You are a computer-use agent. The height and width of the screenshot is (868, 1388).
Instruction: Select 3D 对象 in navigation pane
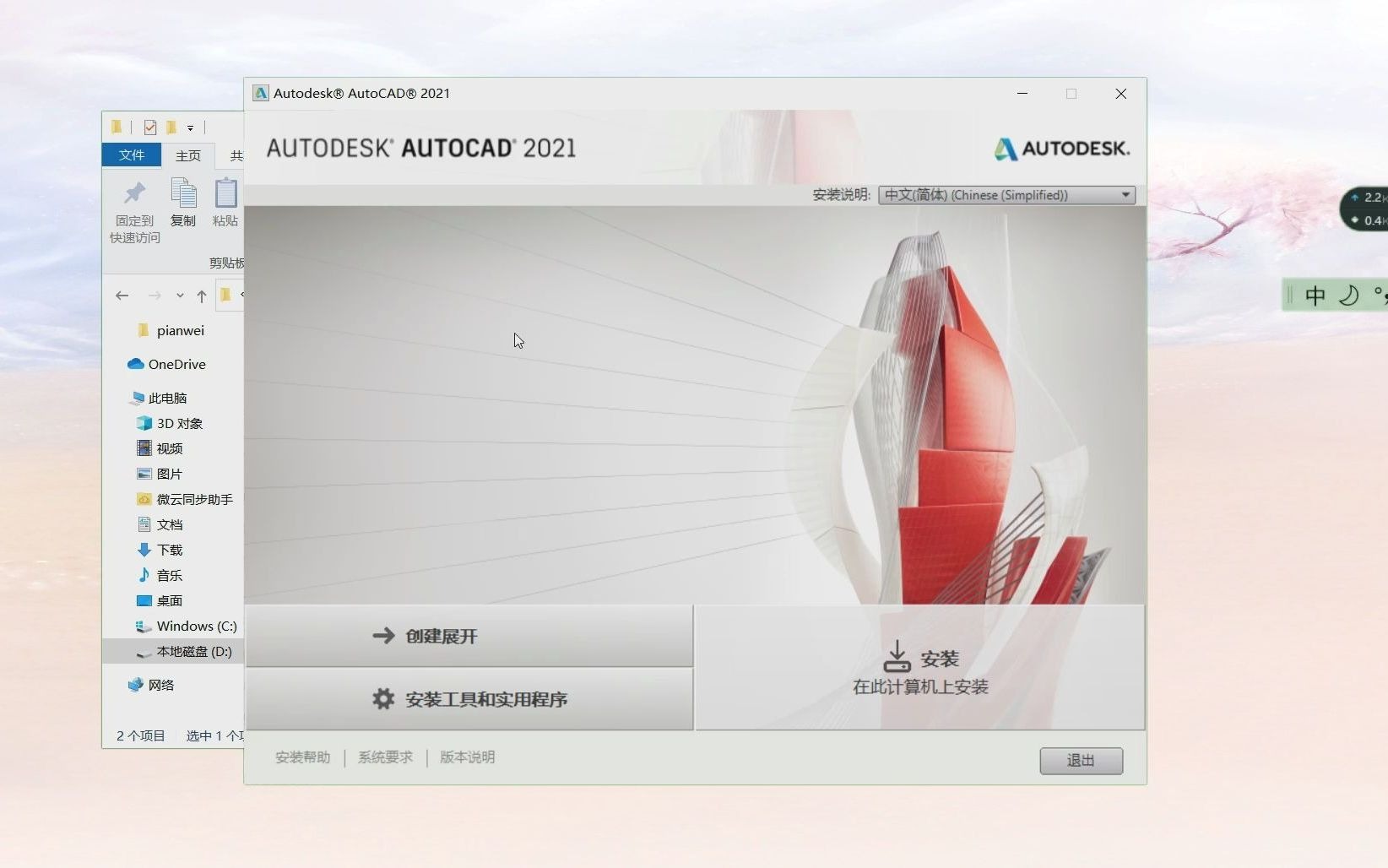pyautogui.click(x=170, y=423)
